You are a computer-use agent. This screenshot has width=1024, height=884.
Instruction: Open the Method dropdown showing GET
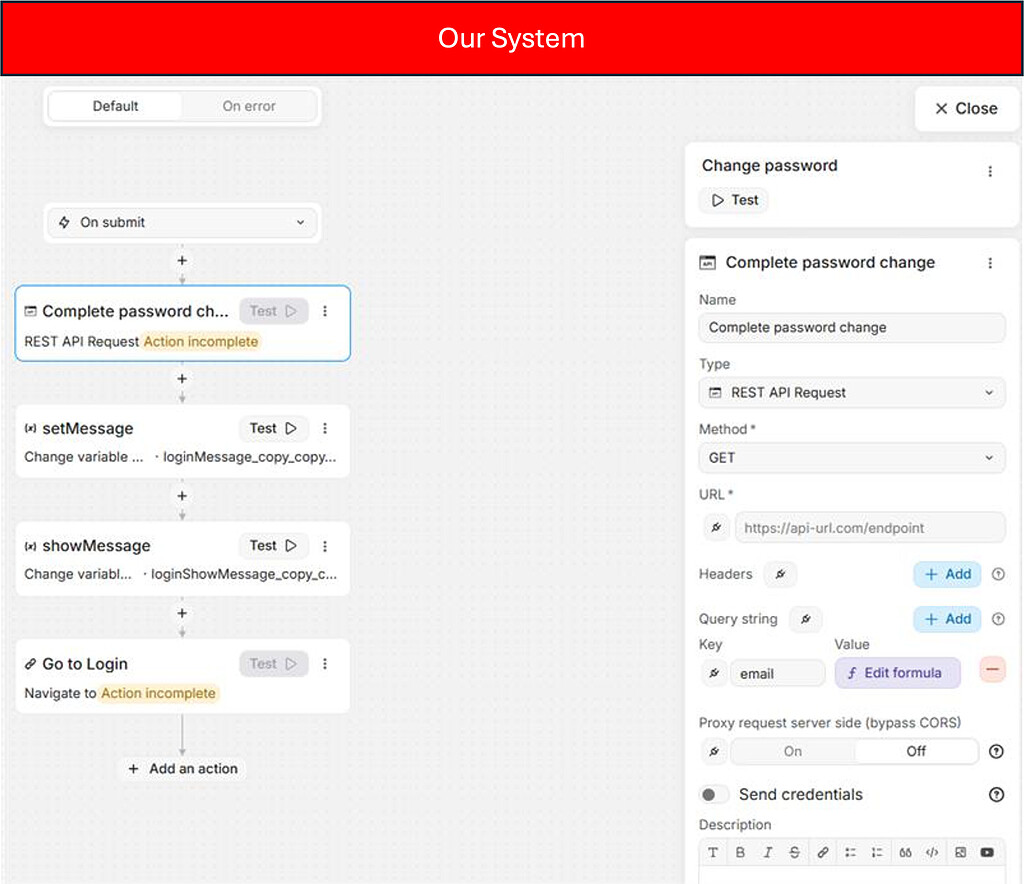(851, 457)
